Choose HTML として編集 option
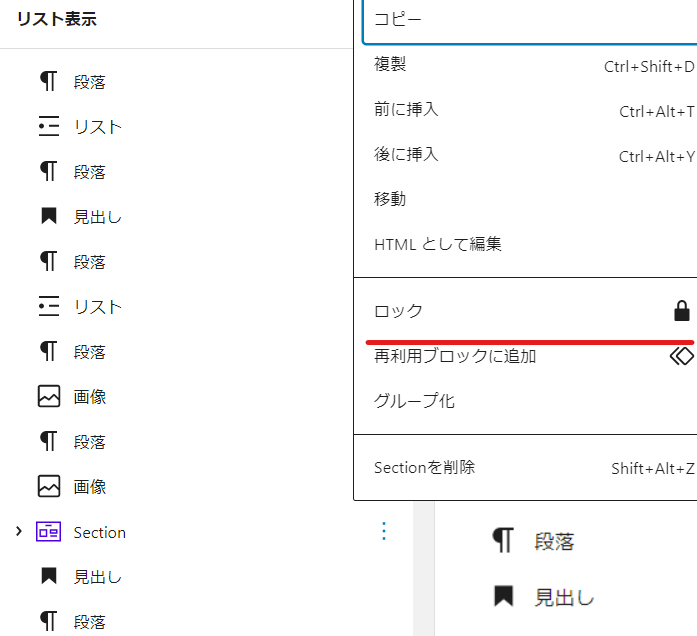This screenshot has width=697, height=636. click(x=437, y=244)
